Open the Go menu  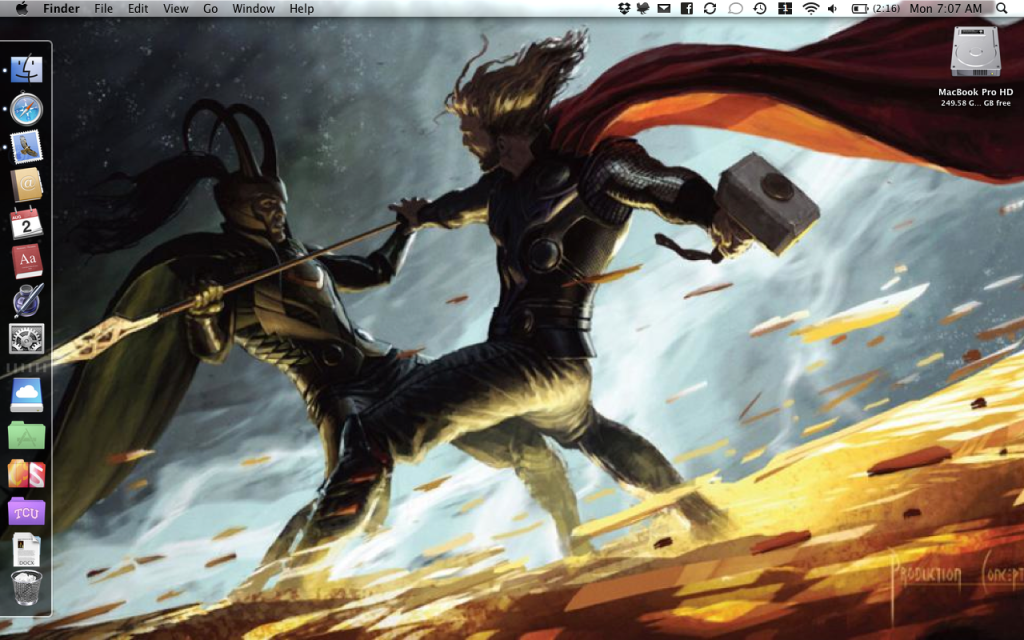pyautogui.click(x=210, y=8)
